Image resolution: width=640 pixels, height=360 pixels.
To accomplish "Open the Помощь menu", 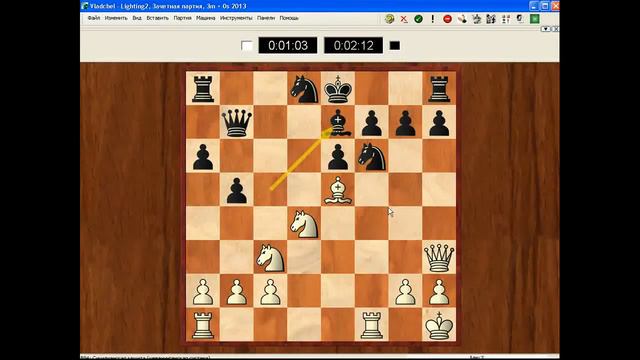I will point(289,18).
